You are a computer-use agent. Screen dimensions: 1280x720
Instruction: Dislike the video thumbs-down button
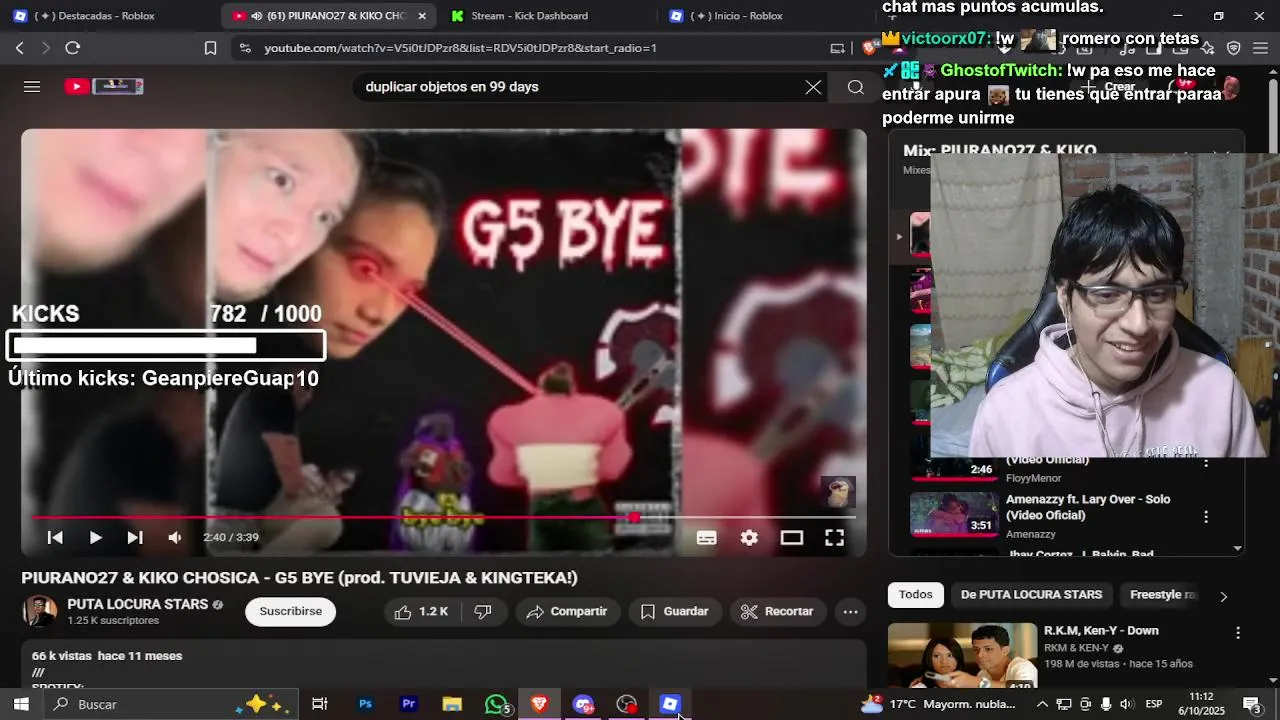point(483,612)
